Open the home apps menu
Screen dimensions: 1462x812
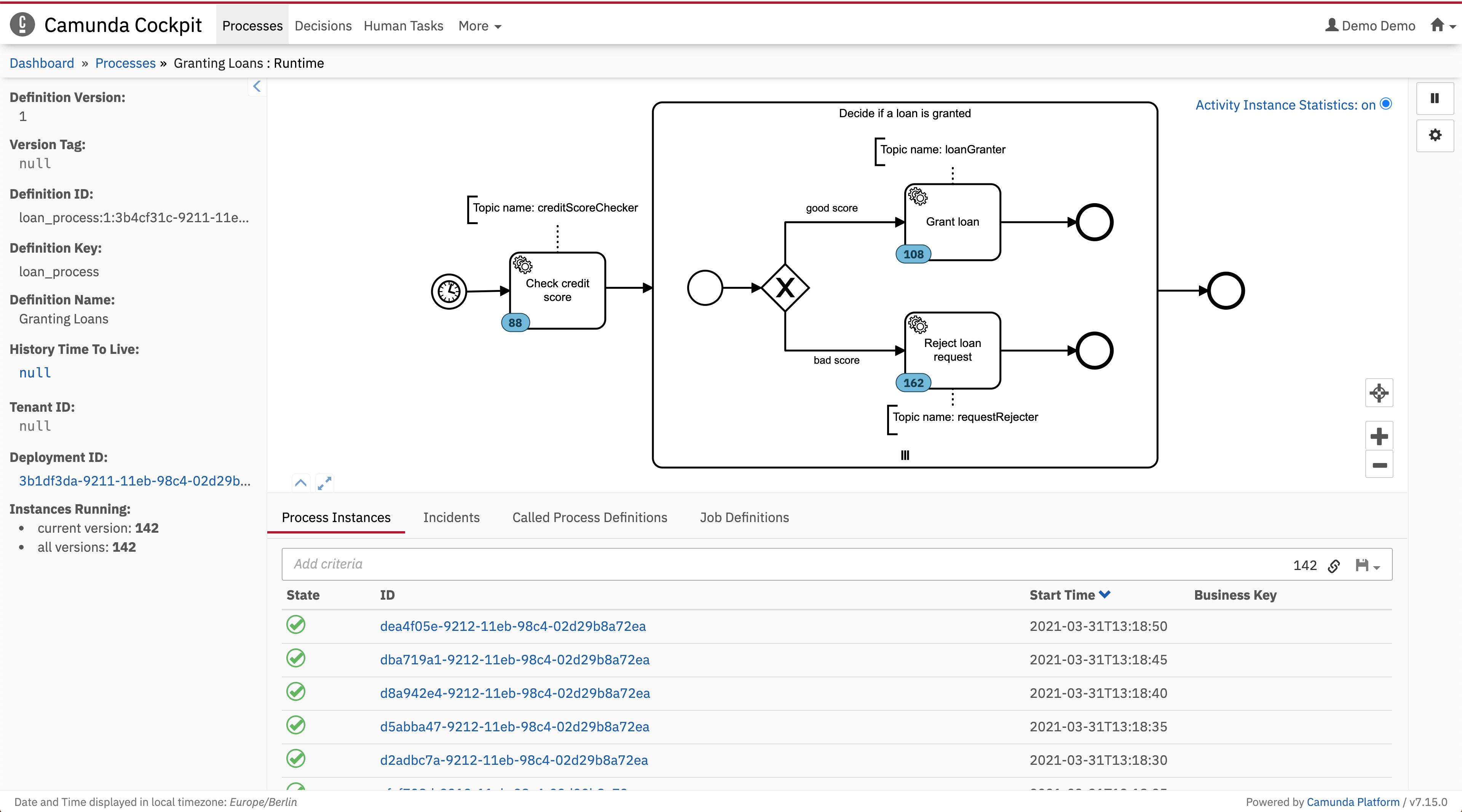coord(1443,25)
